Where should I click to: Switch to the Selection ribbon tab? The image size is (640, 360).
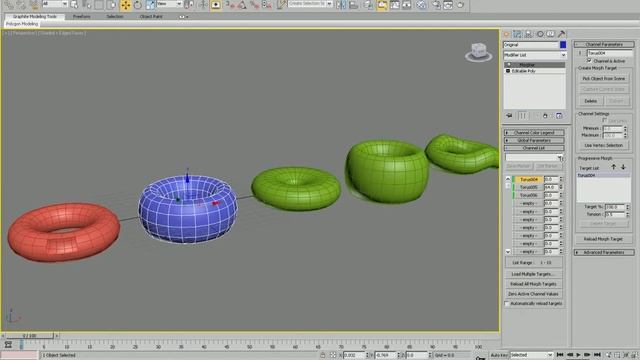point(115,16)
